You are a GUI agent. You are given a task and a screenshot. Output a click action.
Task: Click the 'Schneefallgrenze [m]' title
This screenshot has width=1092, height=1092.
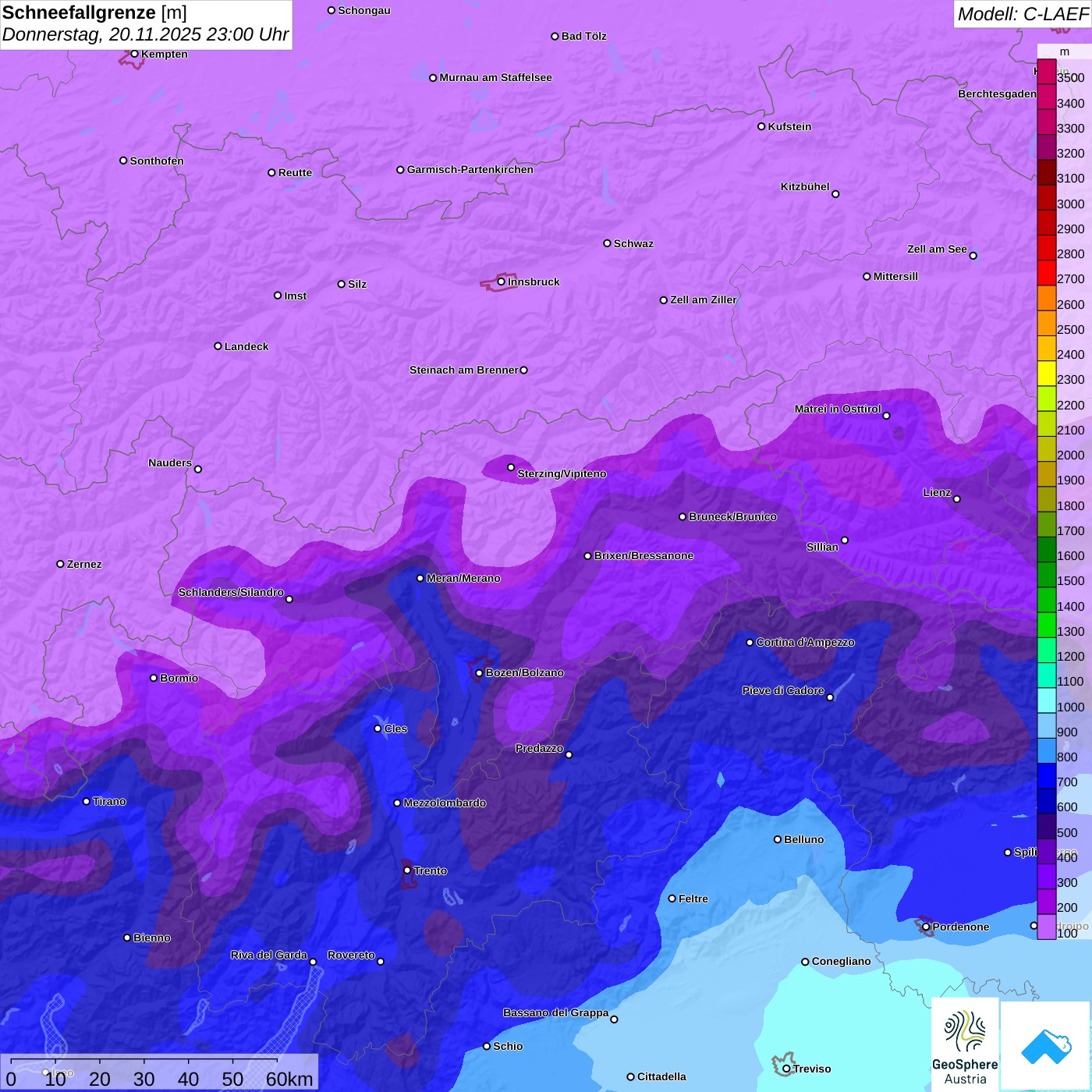click(x=94, y=12)
